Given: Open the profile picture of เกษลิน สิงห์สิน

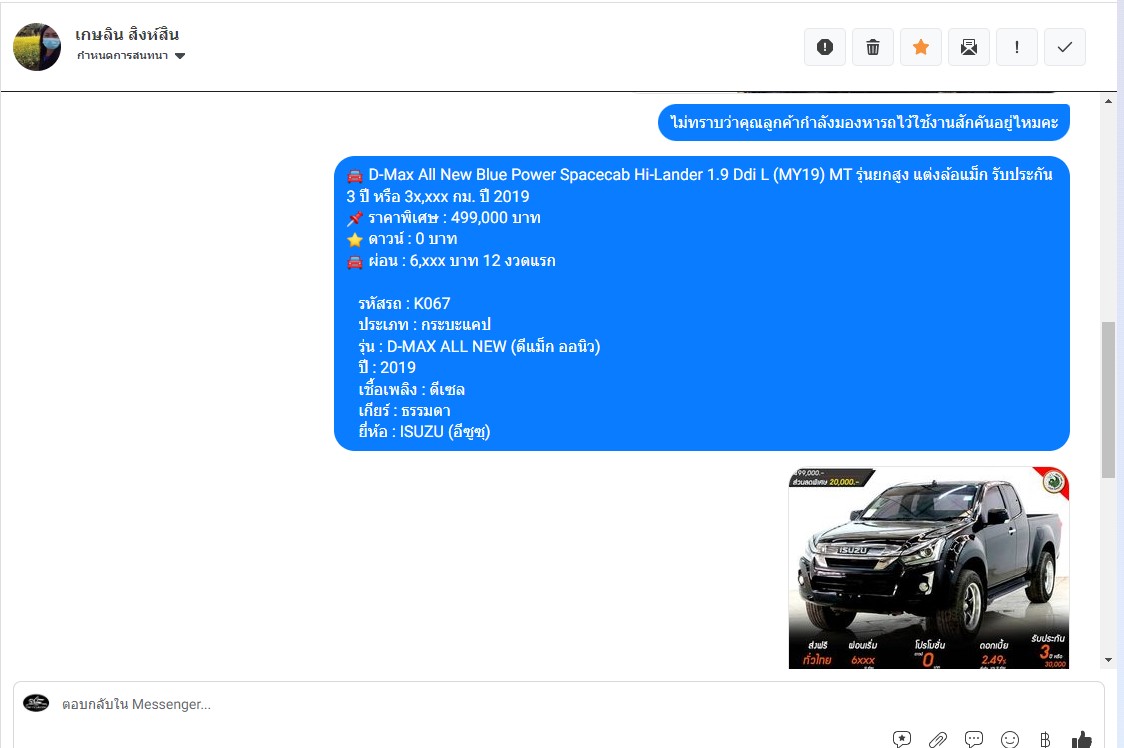Looking at the screenshot, I should coord(37,47).
